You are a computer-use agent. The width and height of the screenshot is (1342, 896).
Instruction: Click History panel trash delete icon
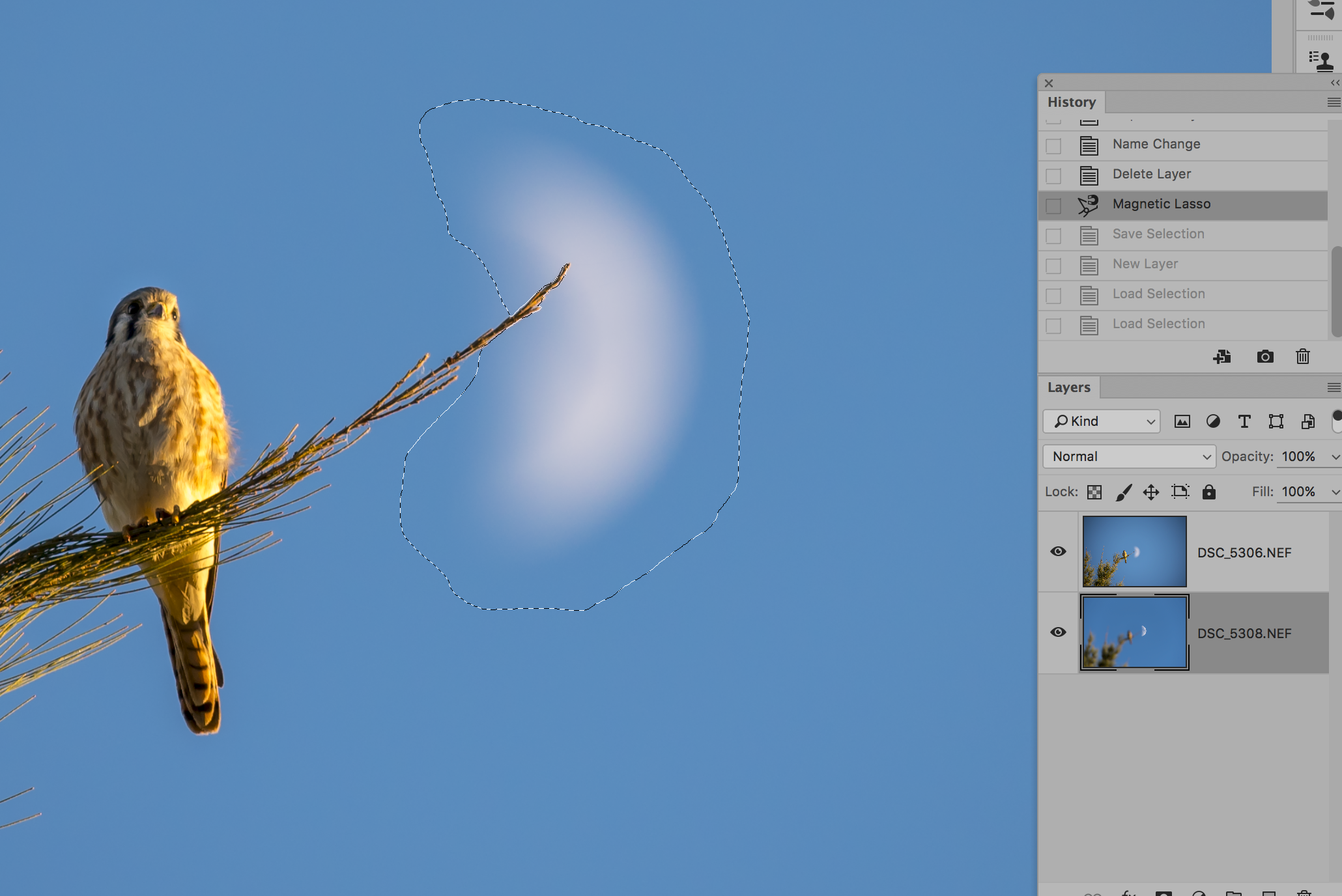click(x=1303, y=356)
